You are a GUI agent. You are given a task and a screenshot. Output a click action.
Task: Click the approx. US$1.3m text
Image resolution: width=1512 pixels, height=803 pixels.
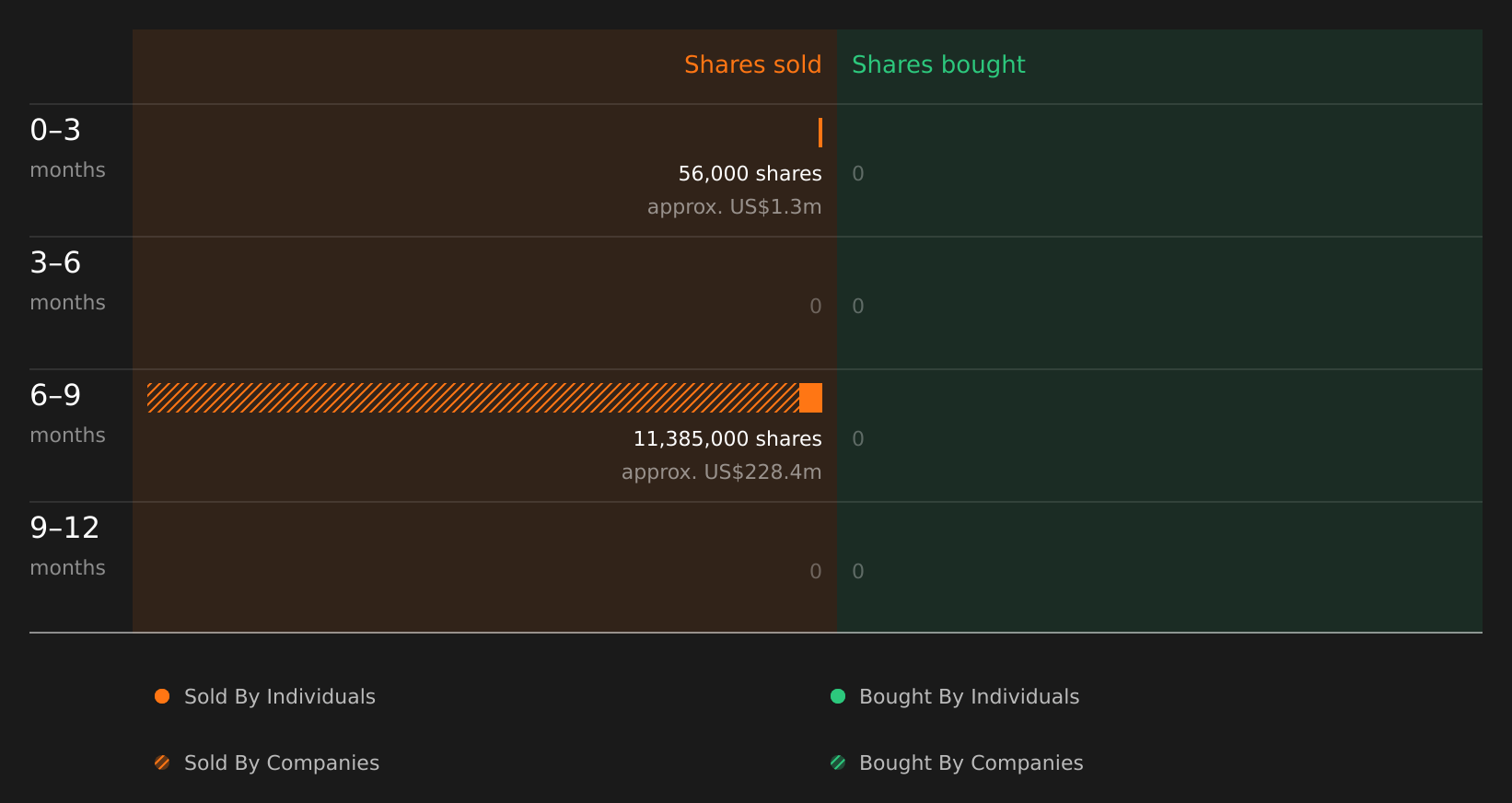[735, 207]
